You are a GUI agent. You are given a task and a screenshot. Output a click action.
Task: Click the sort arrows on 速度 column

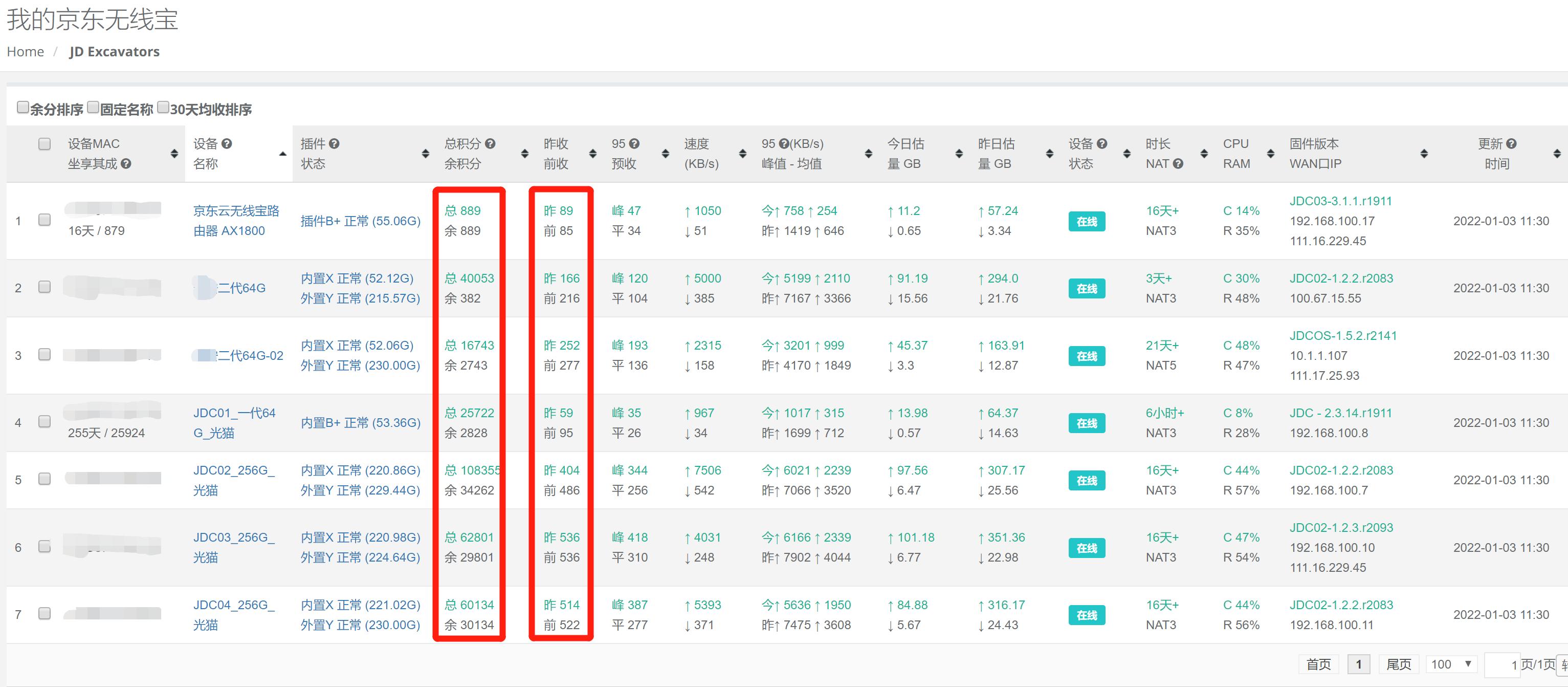tap(743, 154)
